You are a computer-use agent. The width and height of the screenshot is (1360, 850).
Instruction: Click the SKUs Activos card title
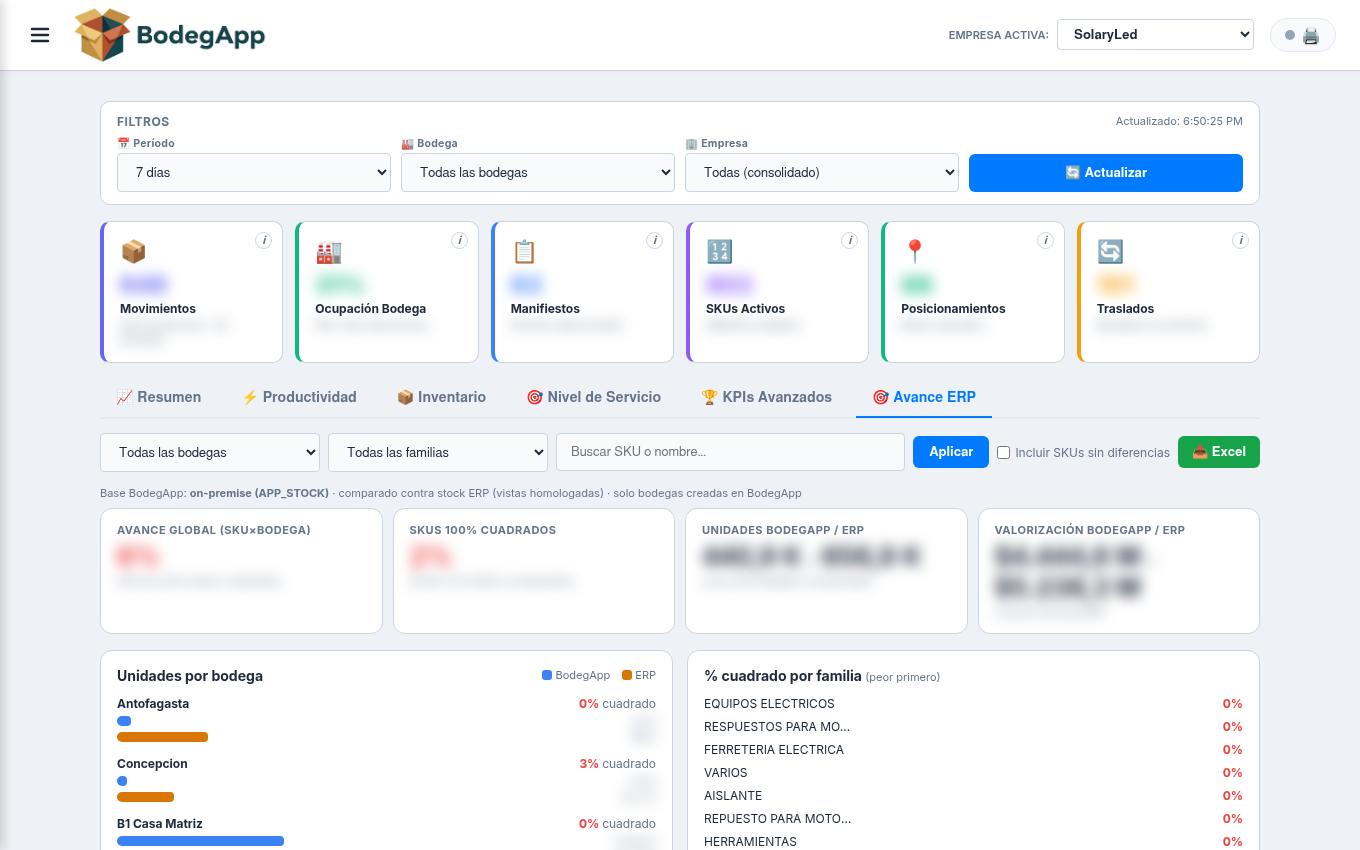coord(746,309)
